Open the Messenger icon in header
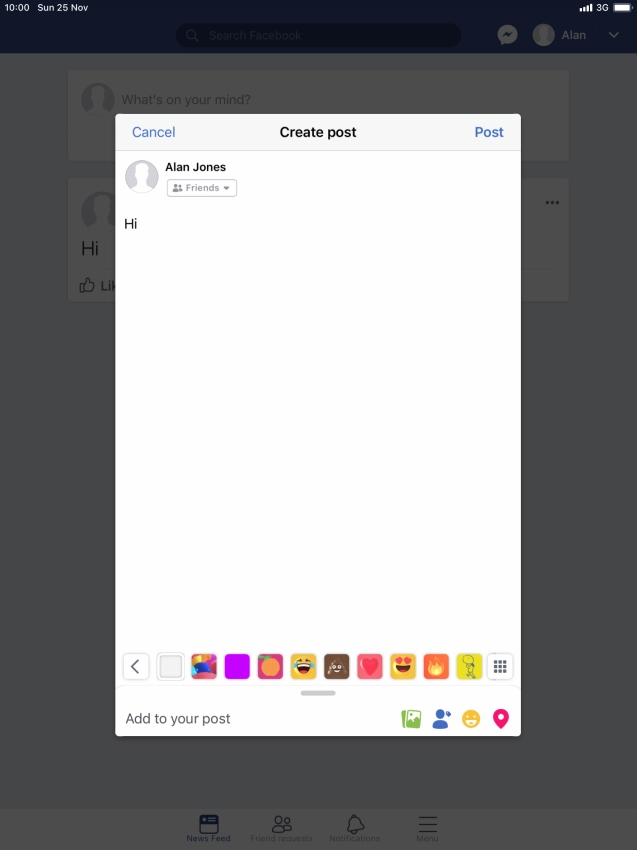Viewport: 637px width, 850px height. pos(507,35)
